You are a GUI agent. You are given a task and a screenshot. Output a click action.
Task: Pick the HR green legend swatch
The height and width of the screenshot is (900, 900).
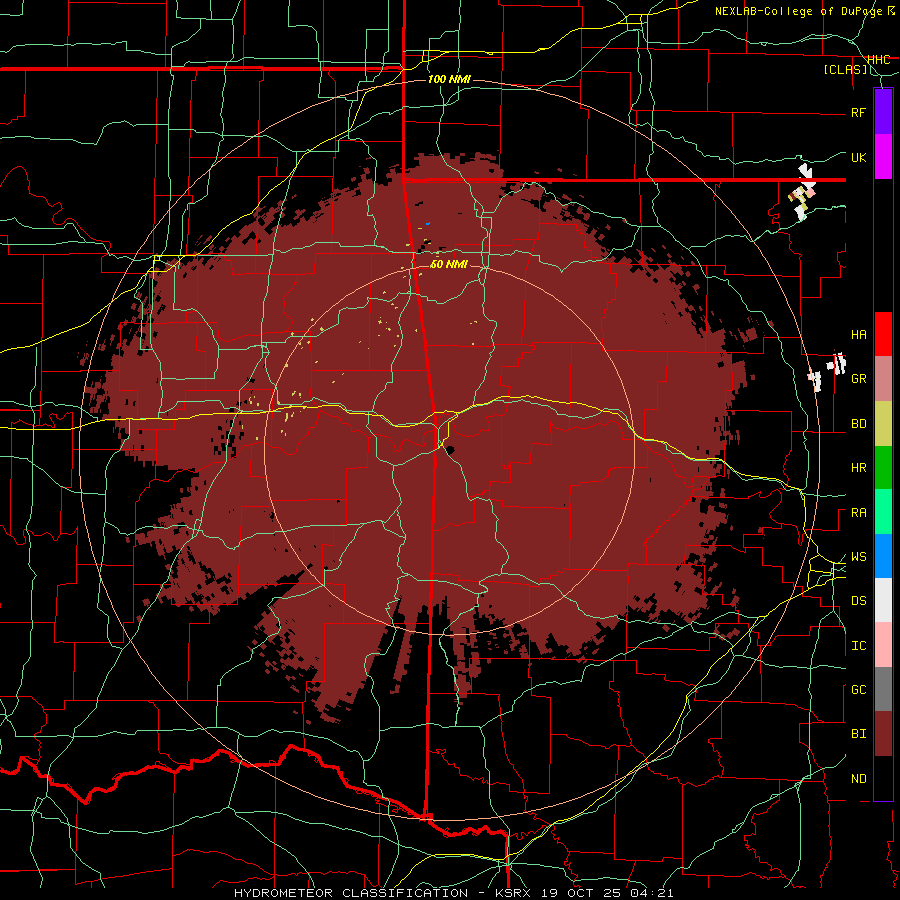883,468
